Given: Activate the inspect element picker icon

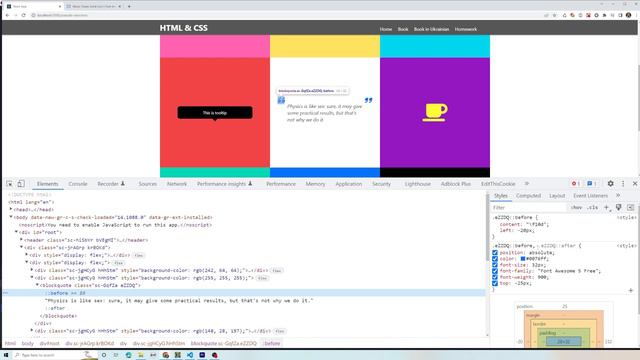Looking at the screenshot, I should (9, 184).
